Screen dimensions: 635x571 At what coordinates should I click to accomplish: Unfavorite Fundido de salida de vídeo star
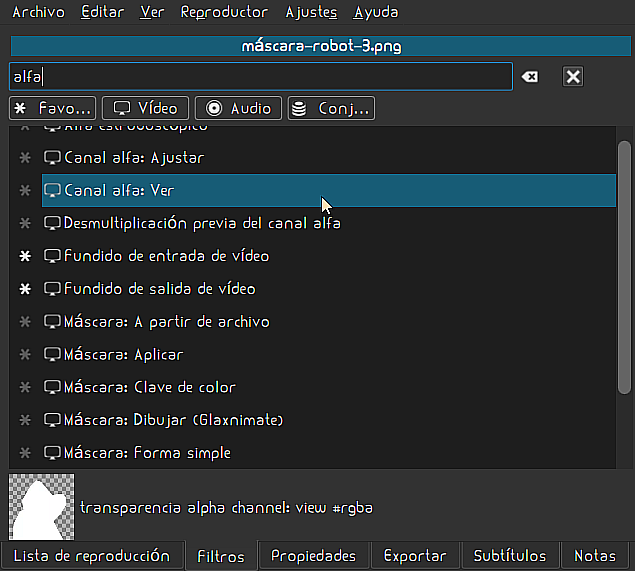(26, 289)
